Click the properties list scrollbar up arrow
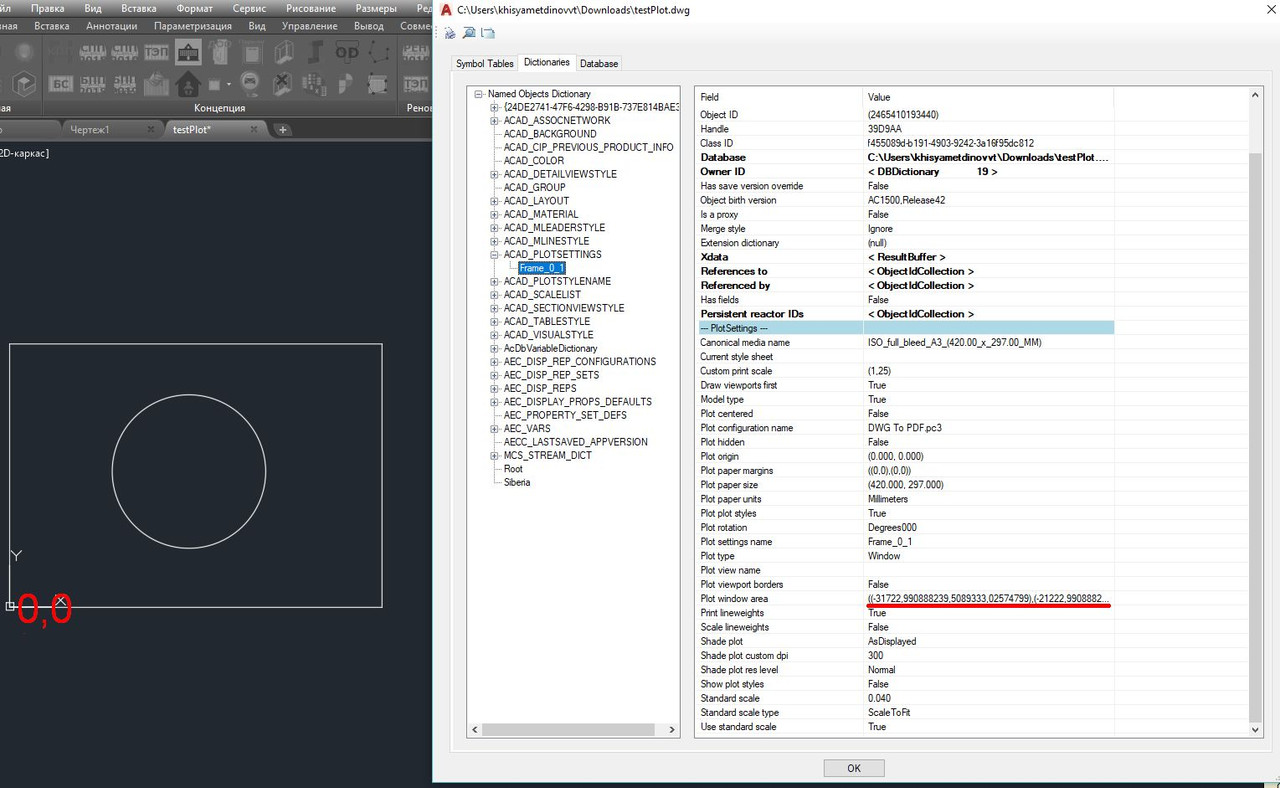The width and height of the screenshot is (1280, 788). [1256, 95]
